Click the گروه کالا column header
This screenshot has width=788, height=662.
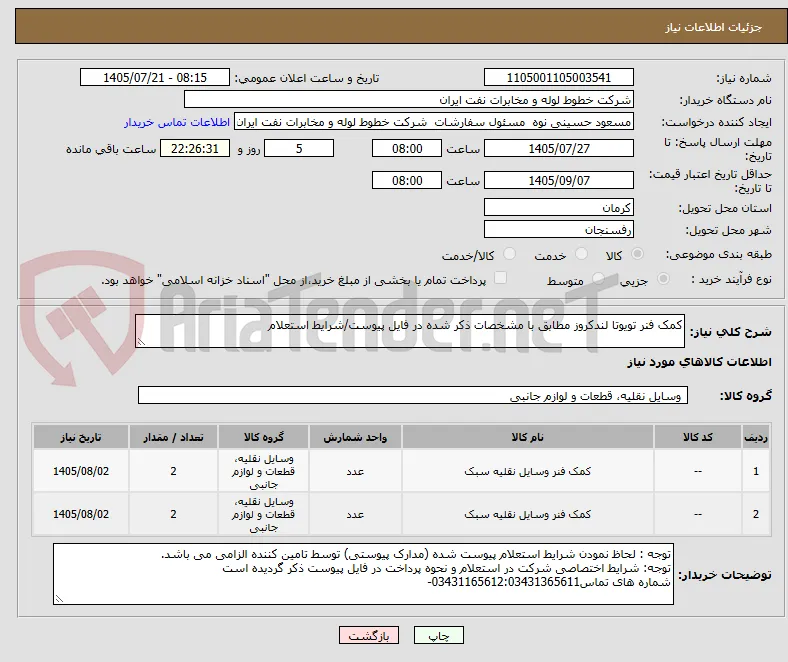263,437
